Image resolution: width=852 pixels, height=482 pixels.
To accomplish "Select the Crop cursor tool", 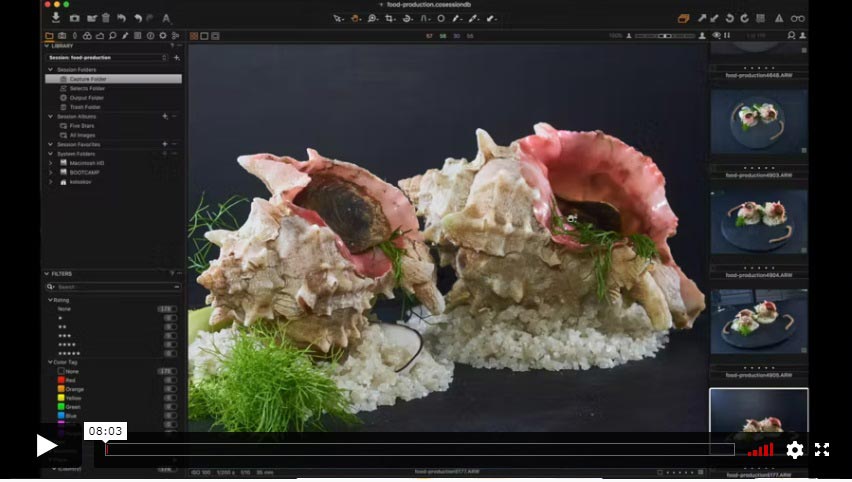I will point(390,18).
